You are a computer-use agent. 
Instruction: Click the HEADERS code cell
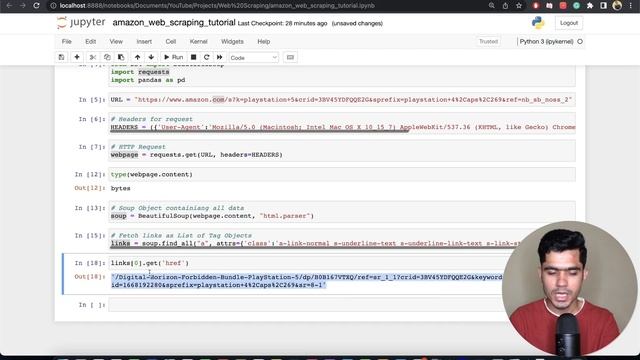coord(342,123)
